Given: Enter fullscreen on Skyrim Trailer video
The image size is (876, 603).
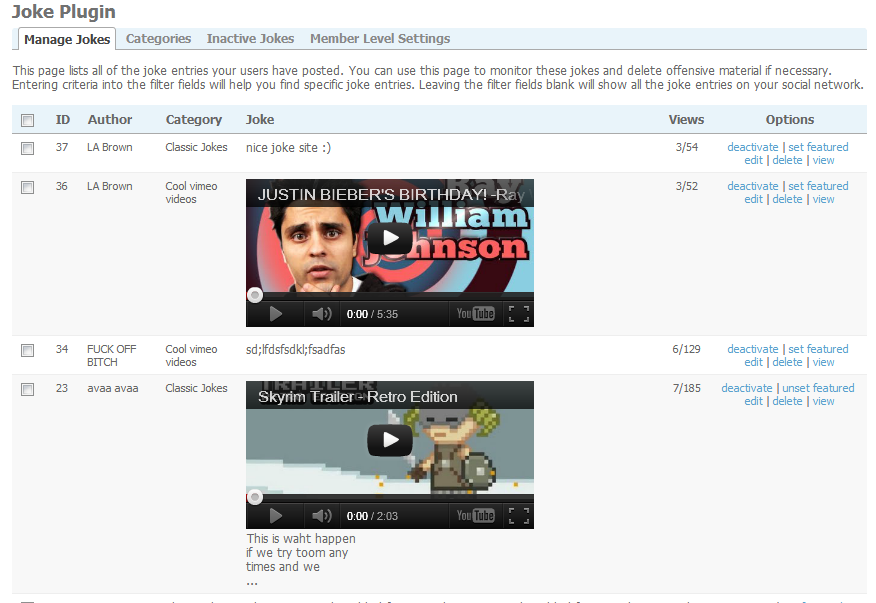Looking at the screenshot, I should [x=519, y=516].
